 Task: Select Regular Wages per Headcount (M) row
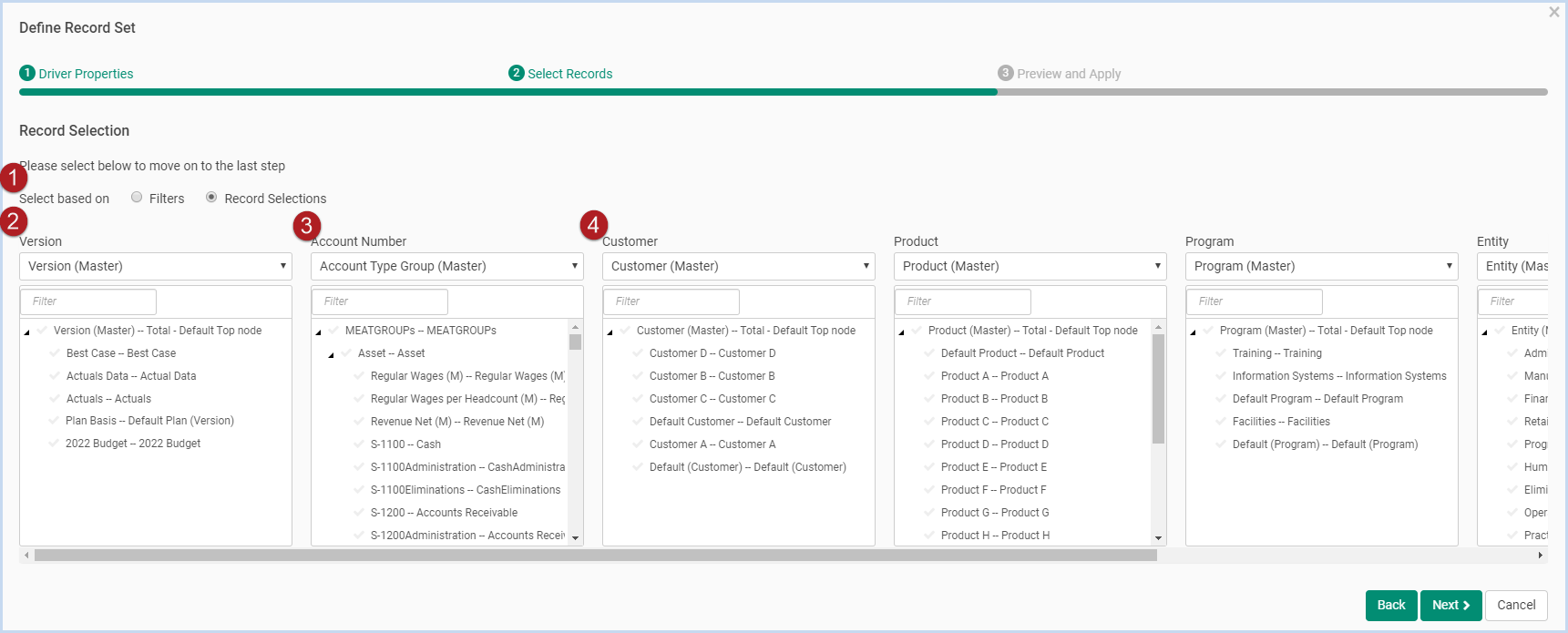pos(467,398)
